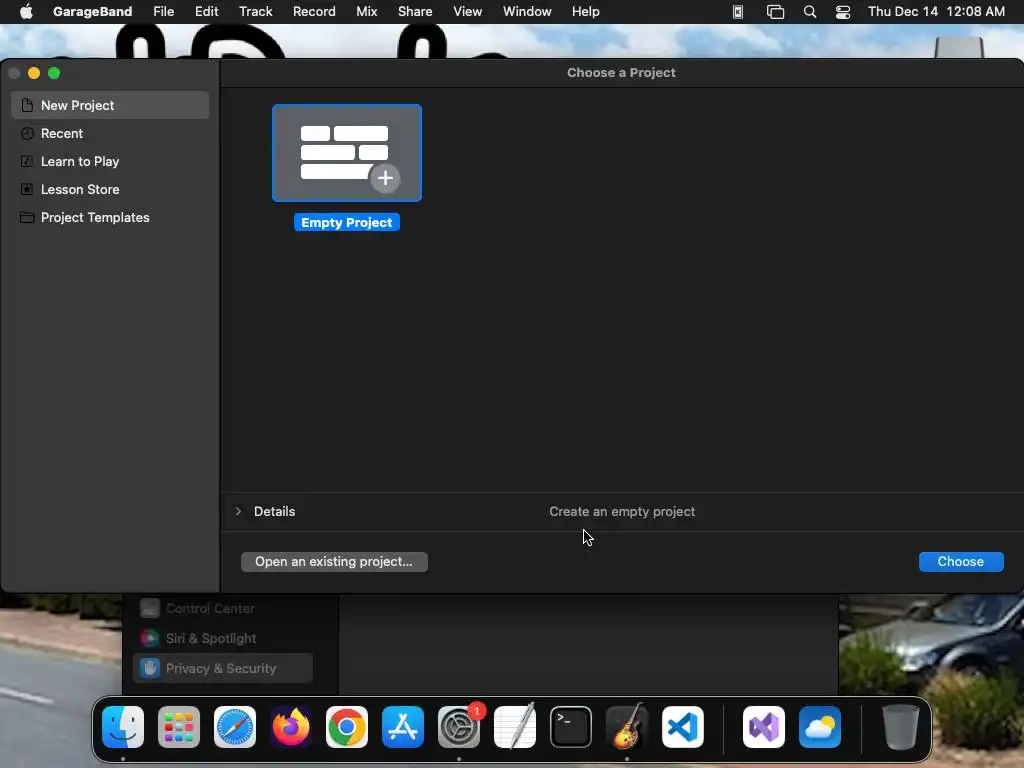This screenshot has width=1024, height=768.
Task: Open System Settings from the Dock
Action: pos(459,727)
